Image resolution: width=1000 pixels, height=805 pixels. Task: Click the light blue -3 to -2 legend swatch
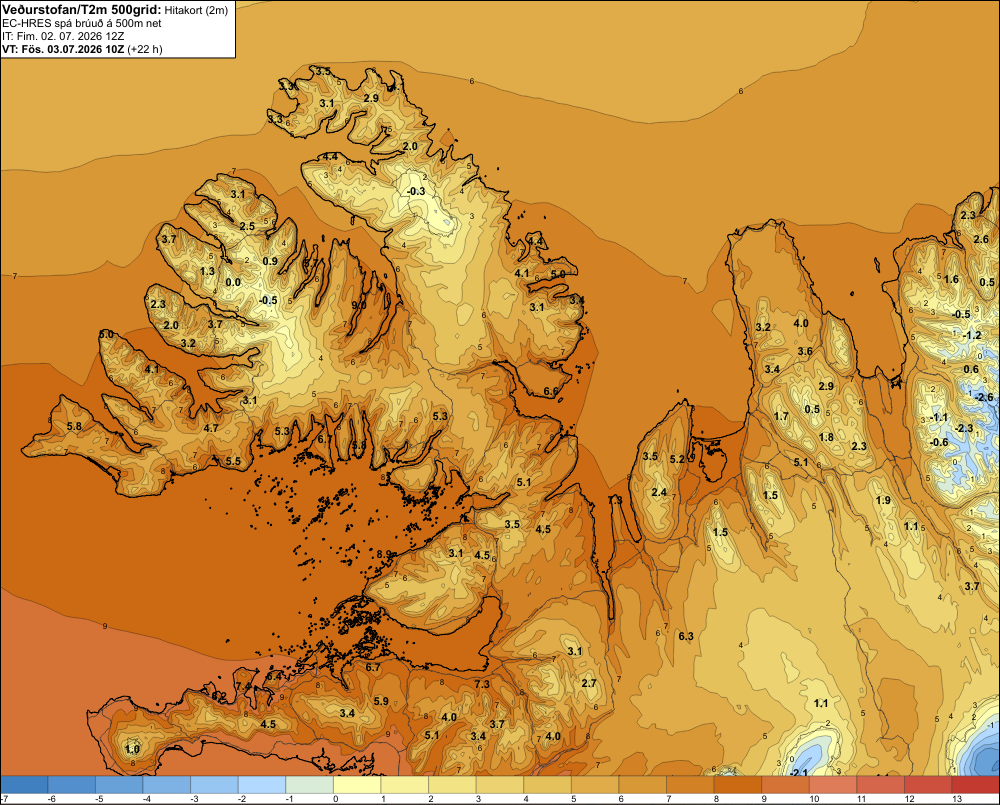point(214,785)
